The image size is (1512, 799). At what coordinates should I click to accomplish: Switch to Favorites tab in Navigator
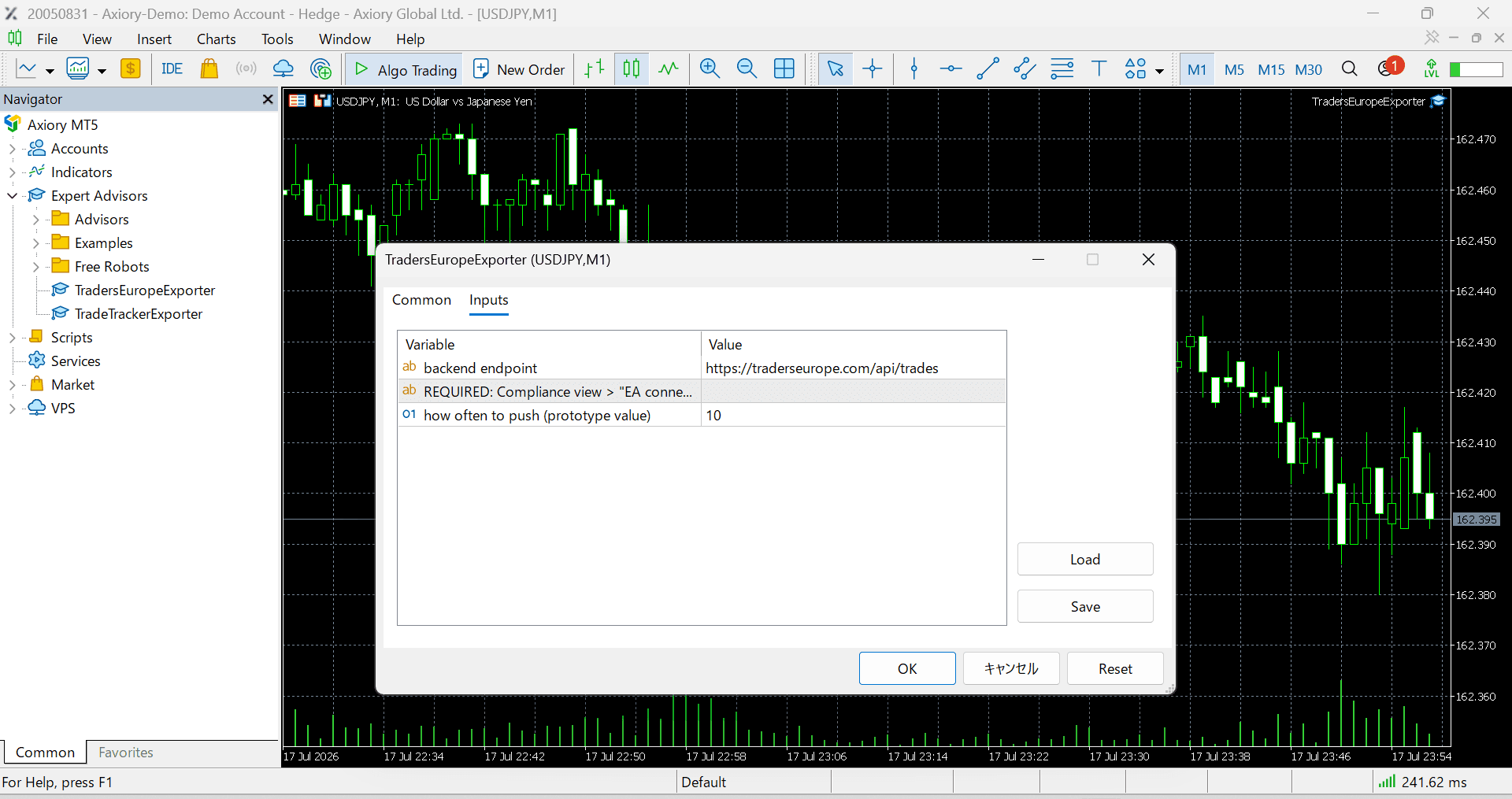pyautogui.click(x=126, y=753)
